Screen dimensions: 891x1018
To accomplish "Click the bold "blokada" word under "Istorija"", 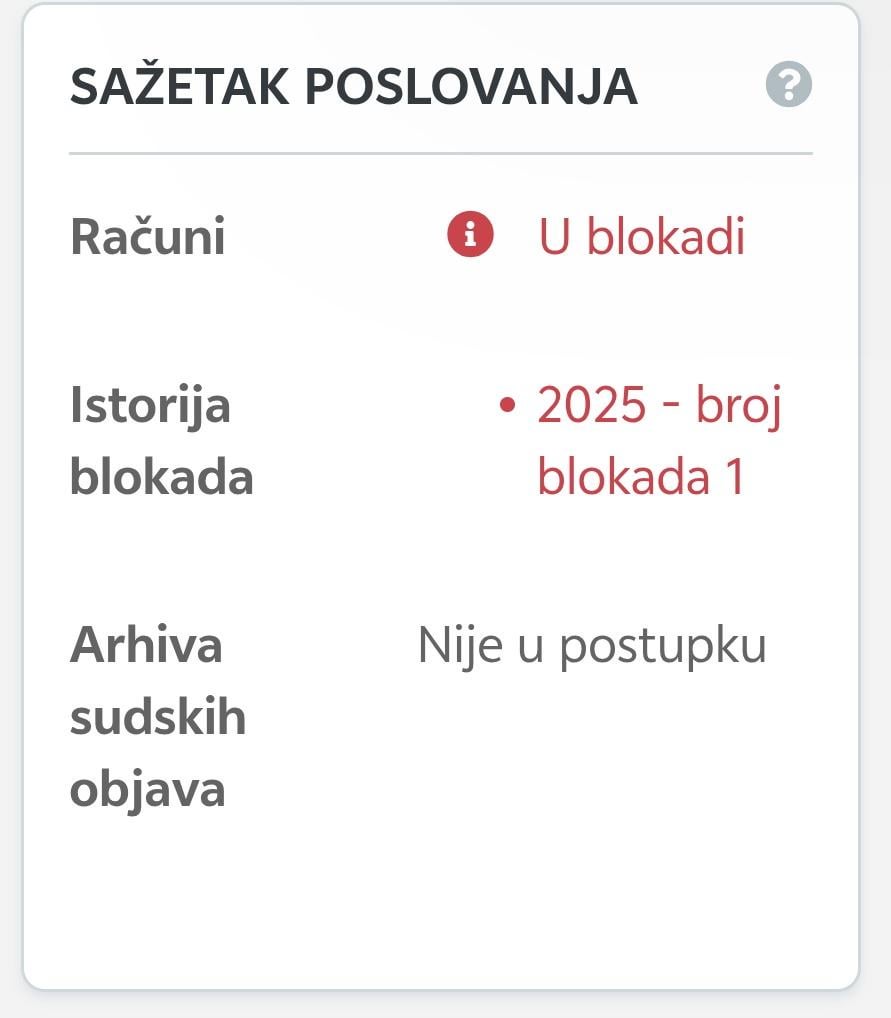I will (x=161, y=477).
